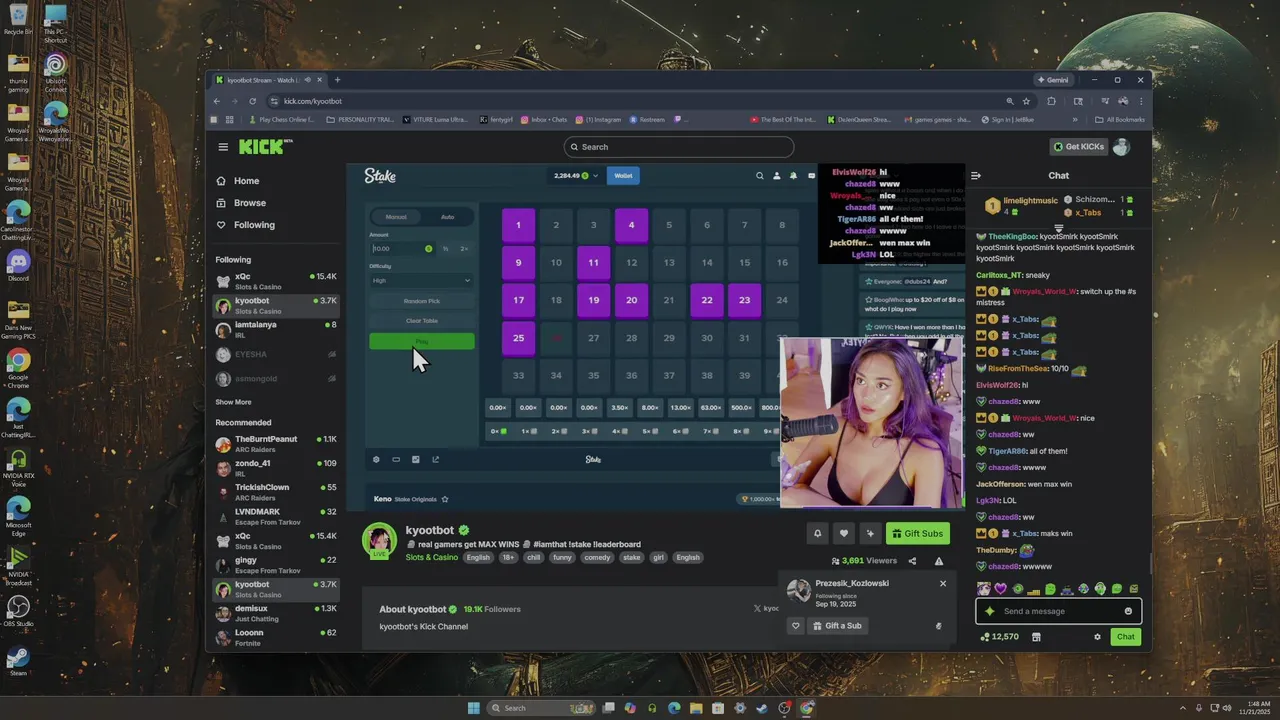
Task: Click the sparkle button beside Gift Subs
Action: pos(870,533)
